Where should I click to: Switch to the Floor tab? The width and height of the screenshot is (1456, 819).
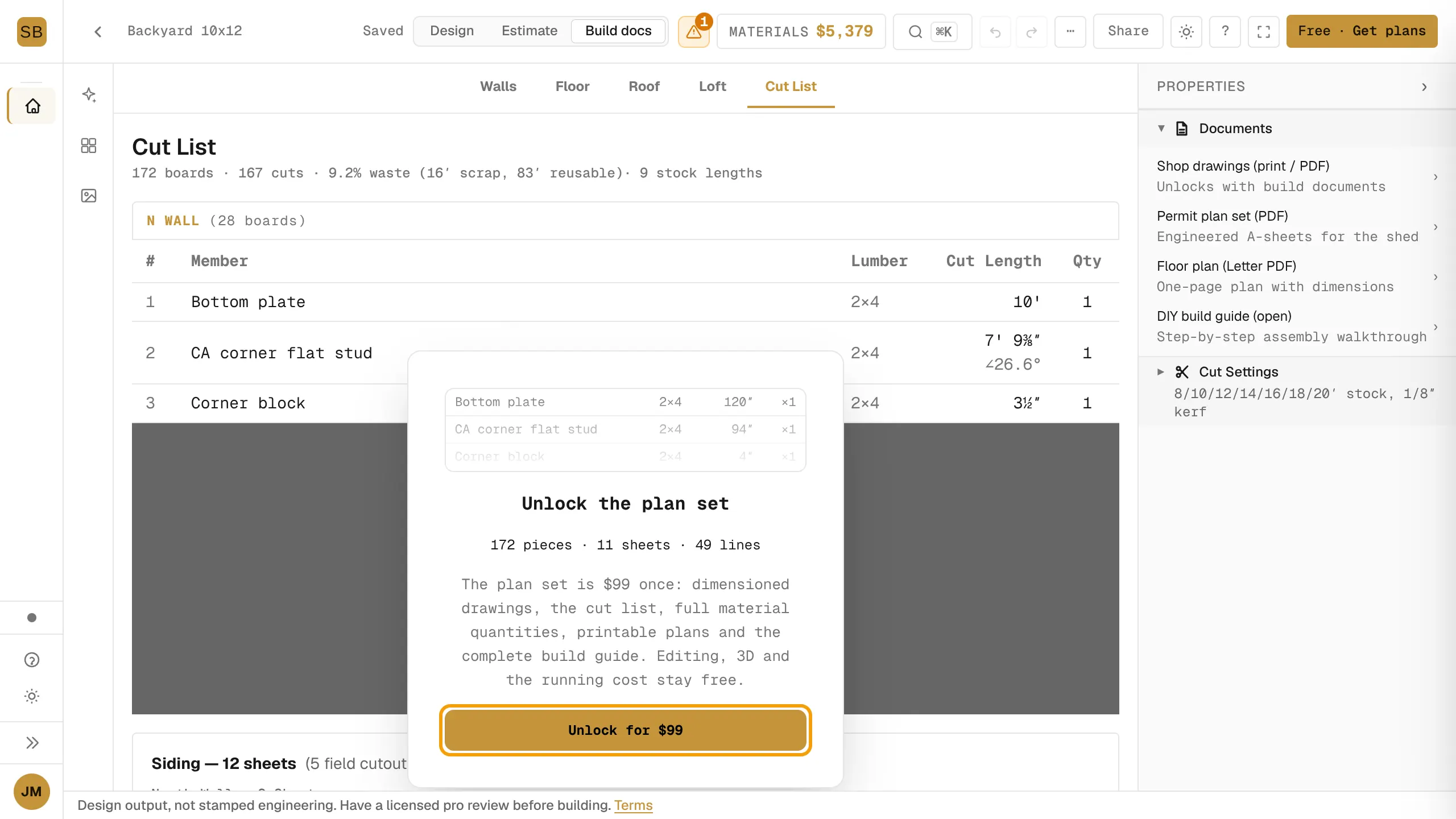click(572, 86)
